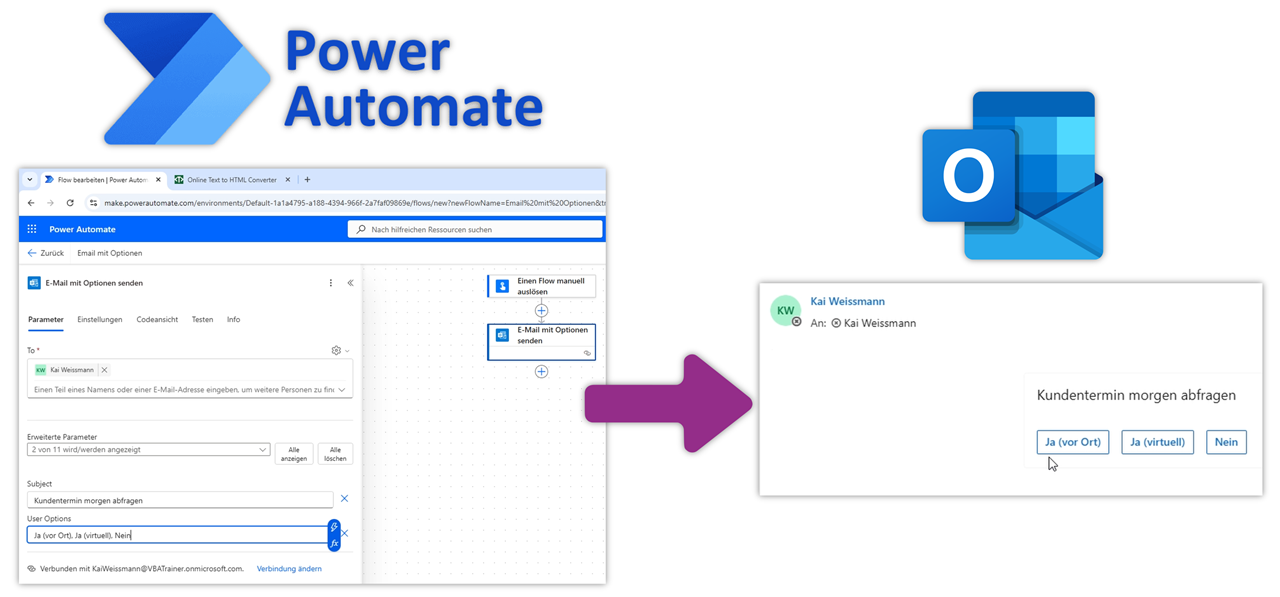Click sender name Kai Weissmann in email
This screenshot has width=1280, height=597.
click(x=847, y=301)
